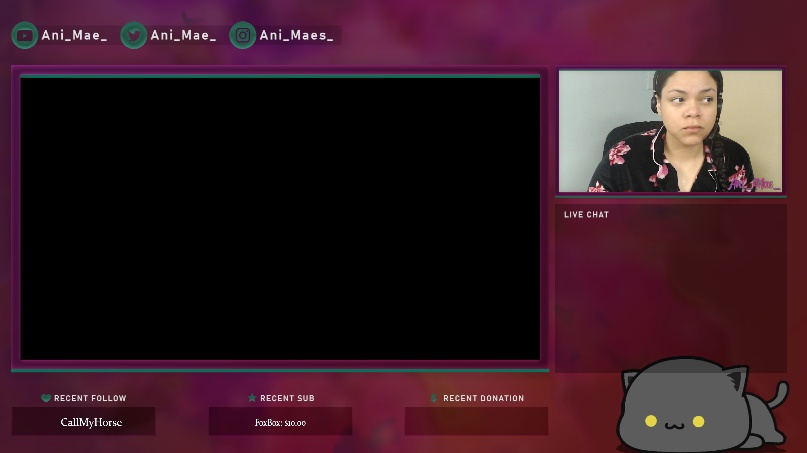
Task: Click the RECENT FOLLOW label
Action: [x=90, y=398]
